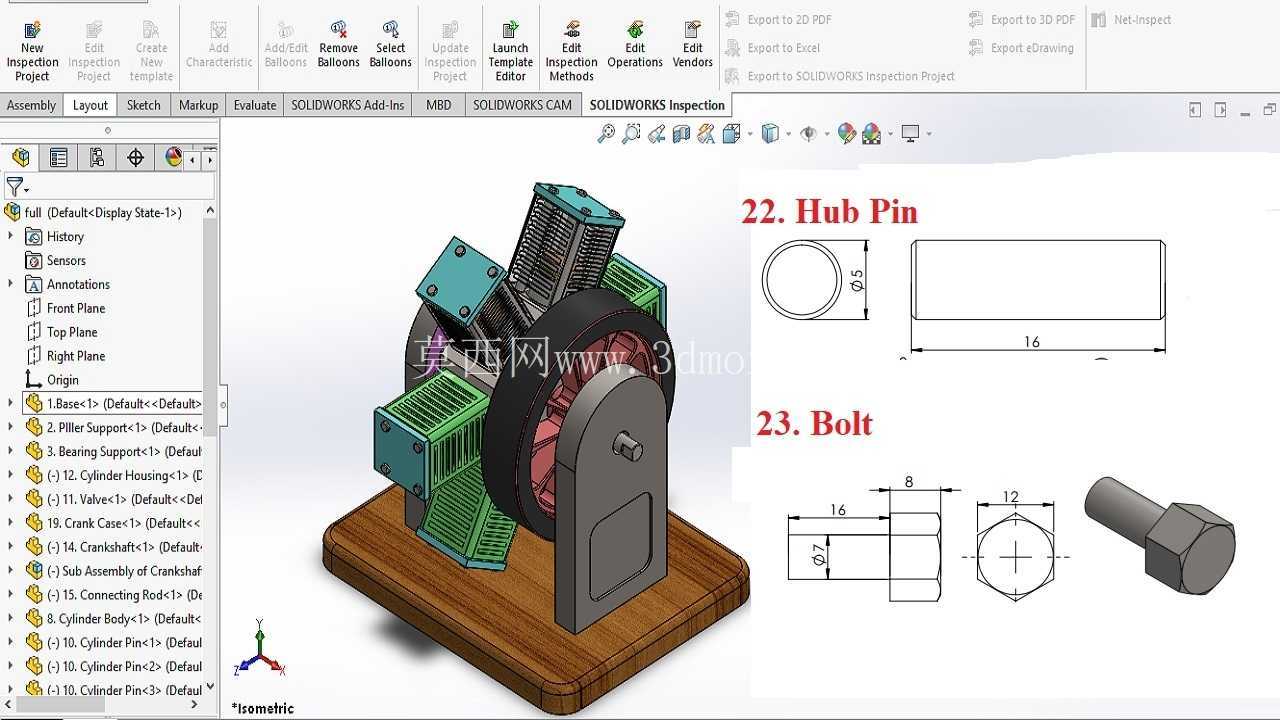Image resolution: width=1280 pixels, height=720 pixels.
Task: Click View Settings monitor icon
Action: click(x=910, y=133)
